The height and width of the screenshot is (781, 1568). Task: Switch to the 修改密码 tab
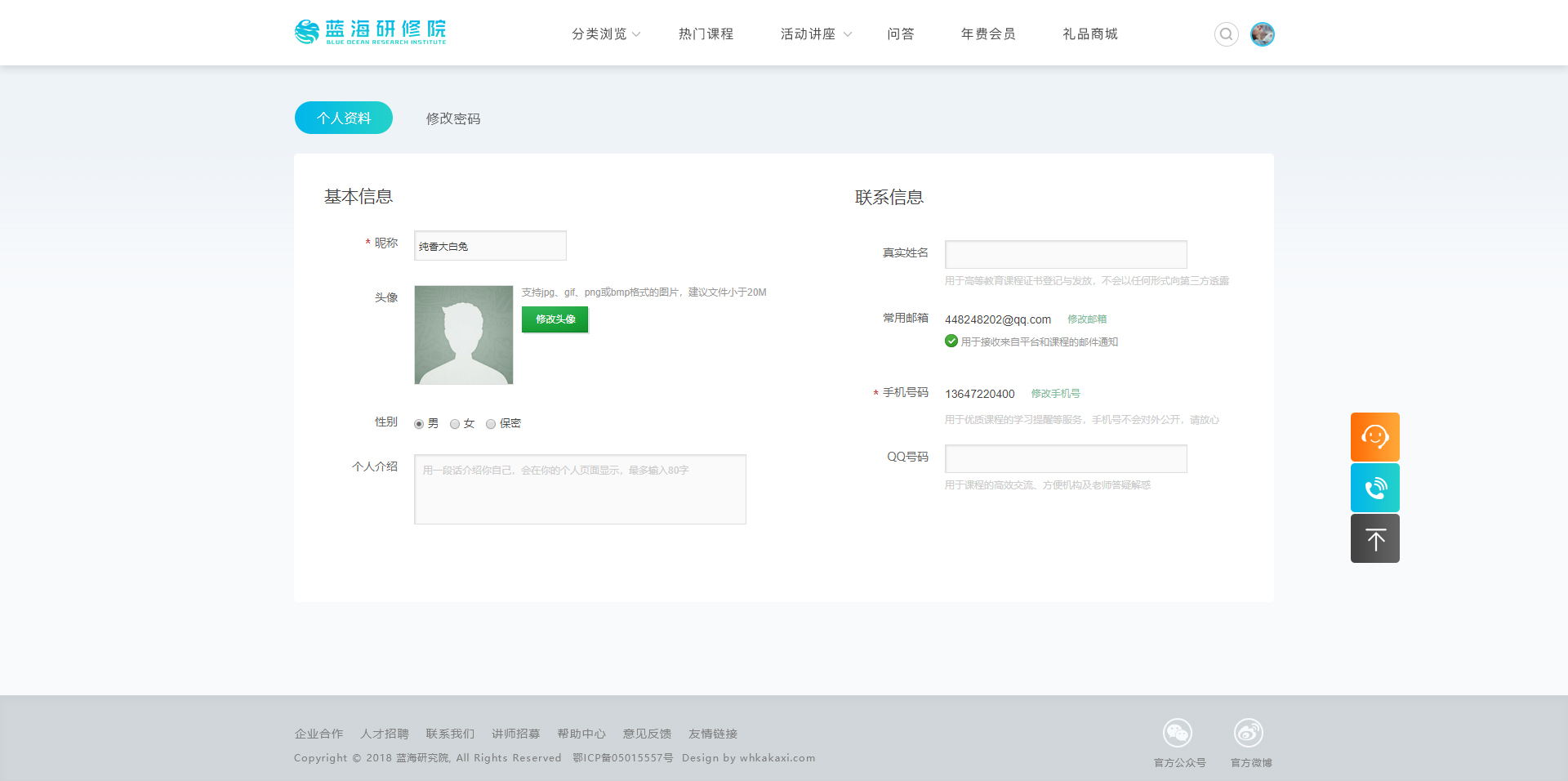(x=452, y=118)
